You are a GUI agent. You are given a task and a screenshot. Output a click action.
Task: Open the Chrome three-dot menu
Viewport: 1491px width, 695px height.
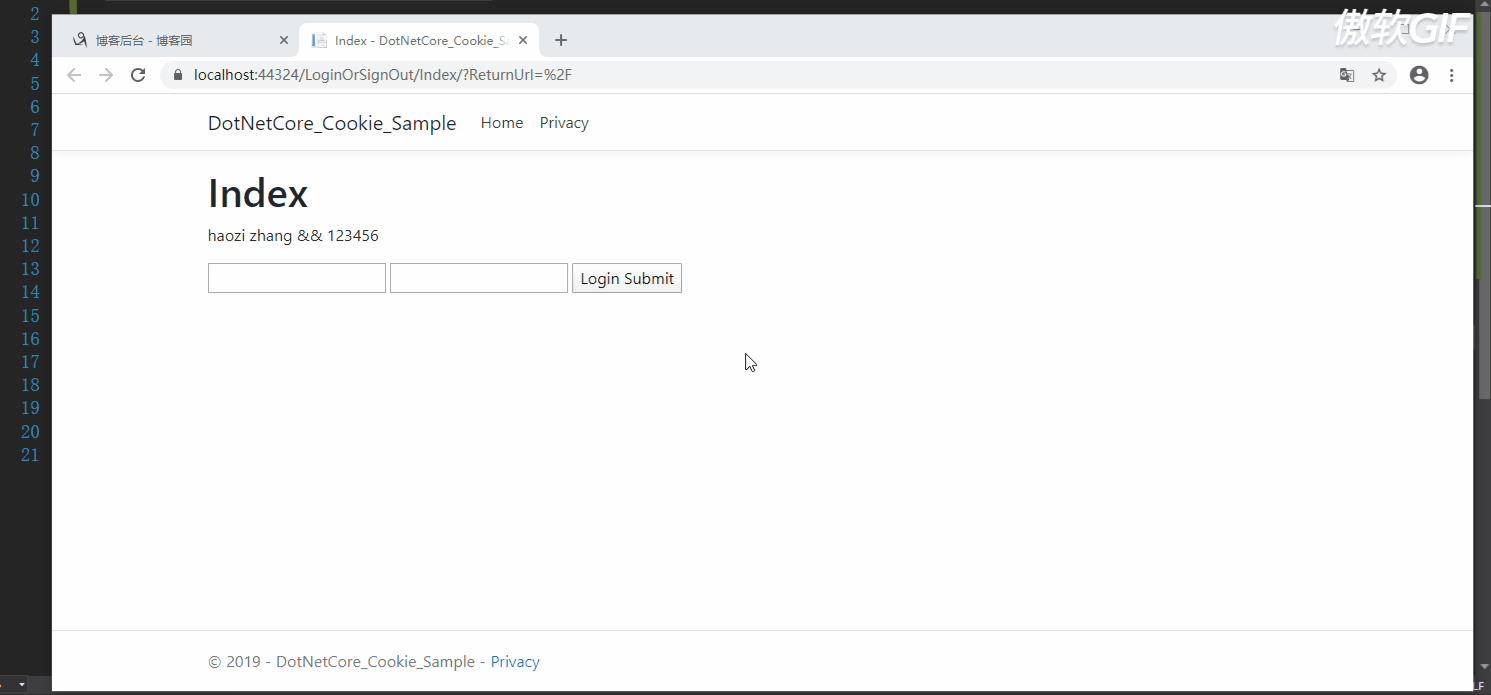click(1452, 75)
